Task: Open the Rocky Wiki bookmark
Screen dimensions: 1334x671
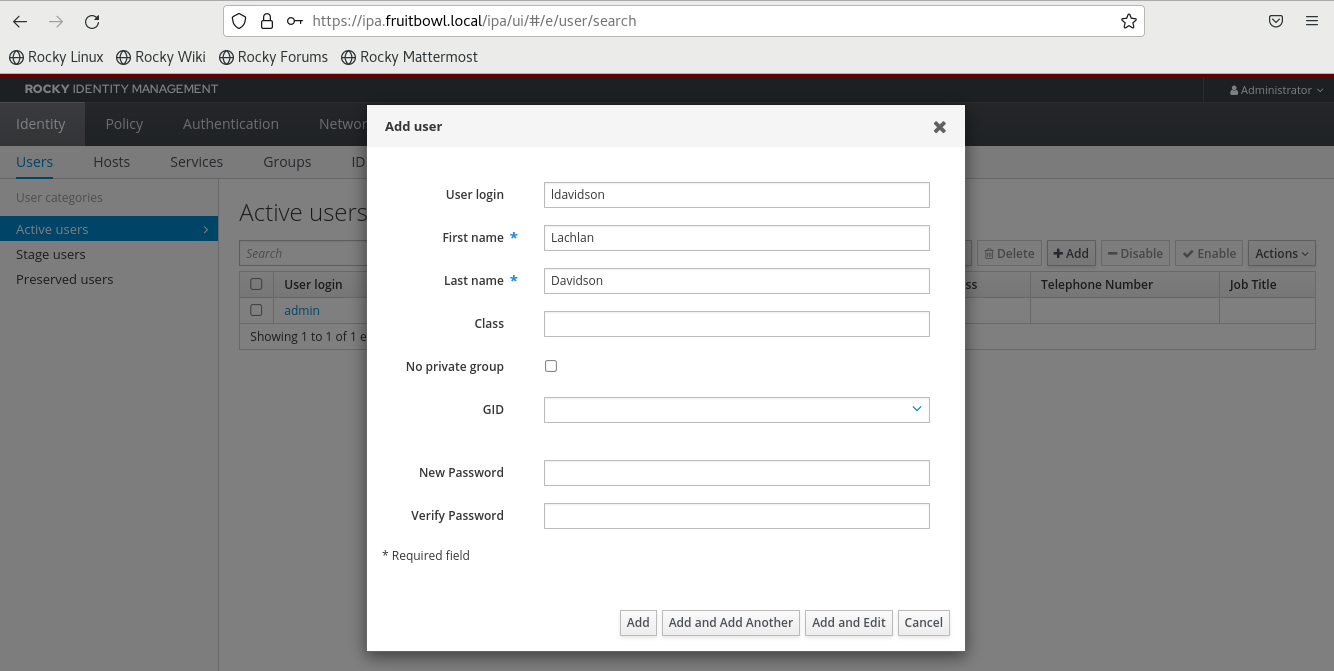Action: pos(161,57)
